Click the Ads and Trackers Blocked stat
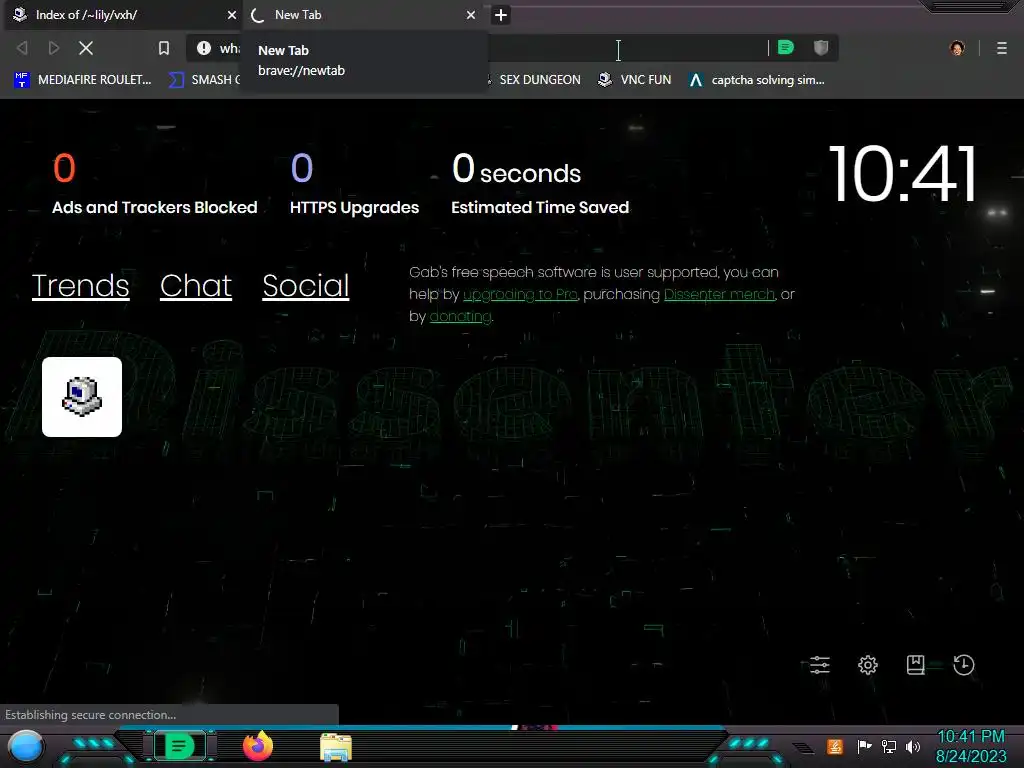 click(x=154, y=183)
